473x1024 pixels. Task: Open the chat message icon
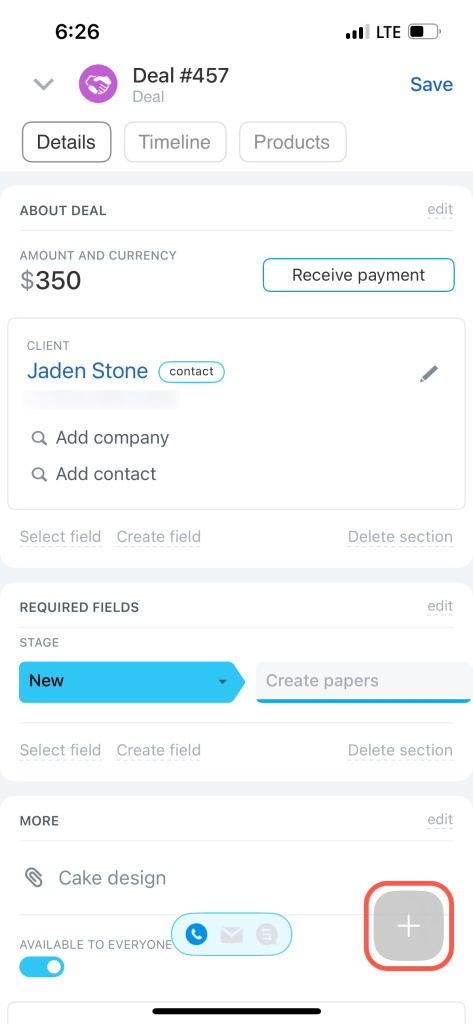(x=267, y=935)
